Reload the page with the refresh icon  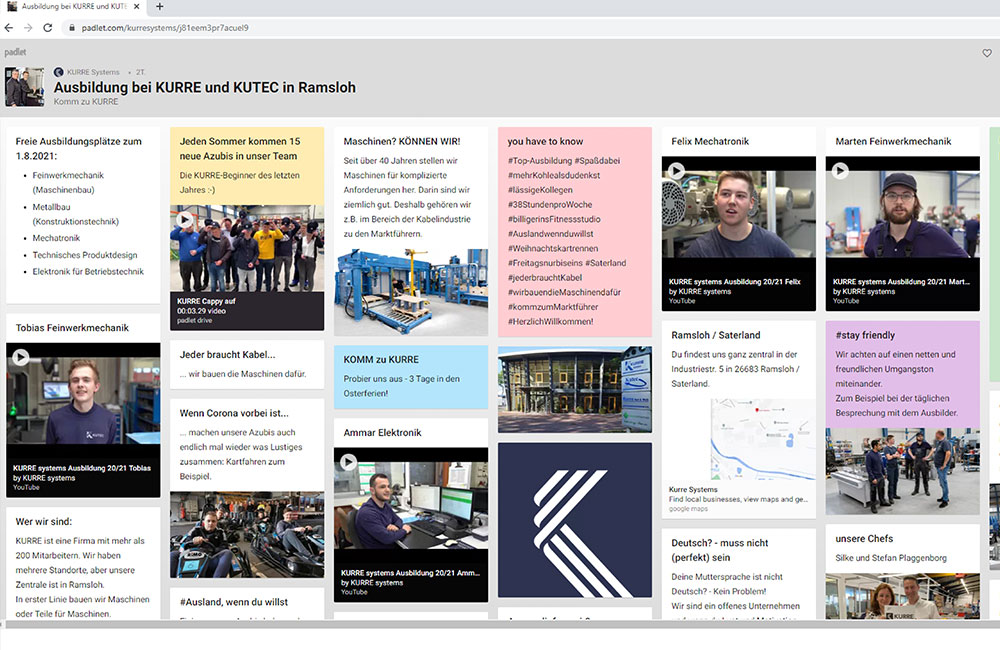48,27
